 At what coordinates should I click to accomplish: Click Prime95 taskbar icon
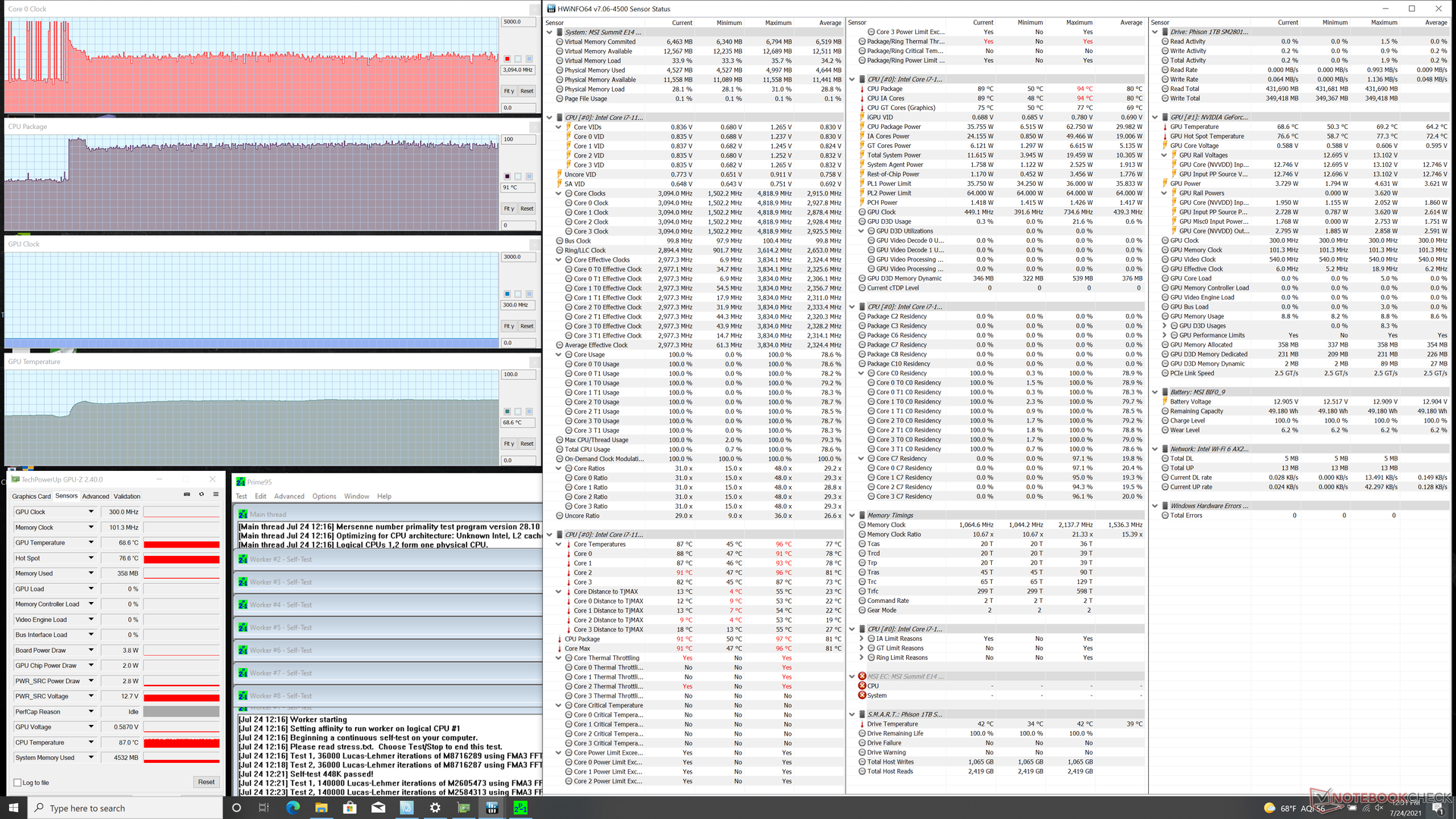point(520,808)
